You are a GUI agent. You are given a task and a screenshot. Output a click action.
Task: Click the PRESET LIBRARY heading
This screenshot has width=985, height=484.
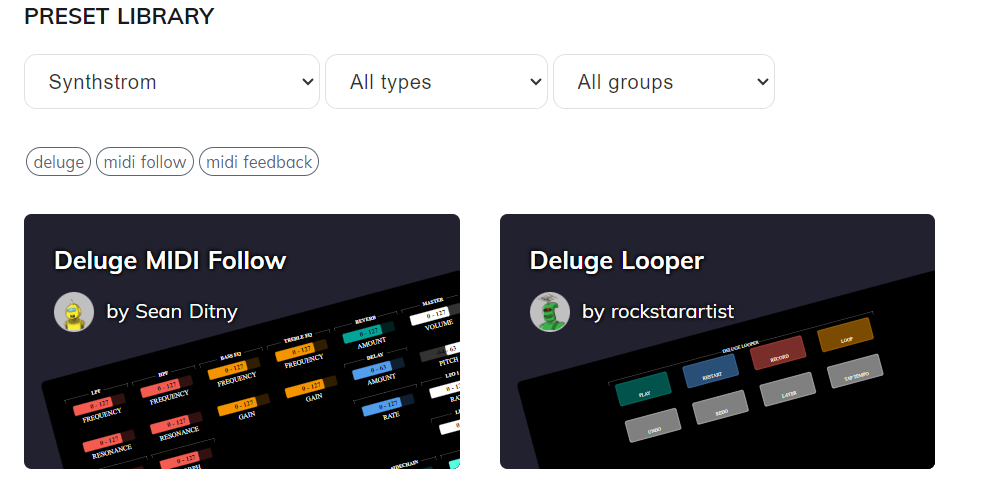click(119, 16)
